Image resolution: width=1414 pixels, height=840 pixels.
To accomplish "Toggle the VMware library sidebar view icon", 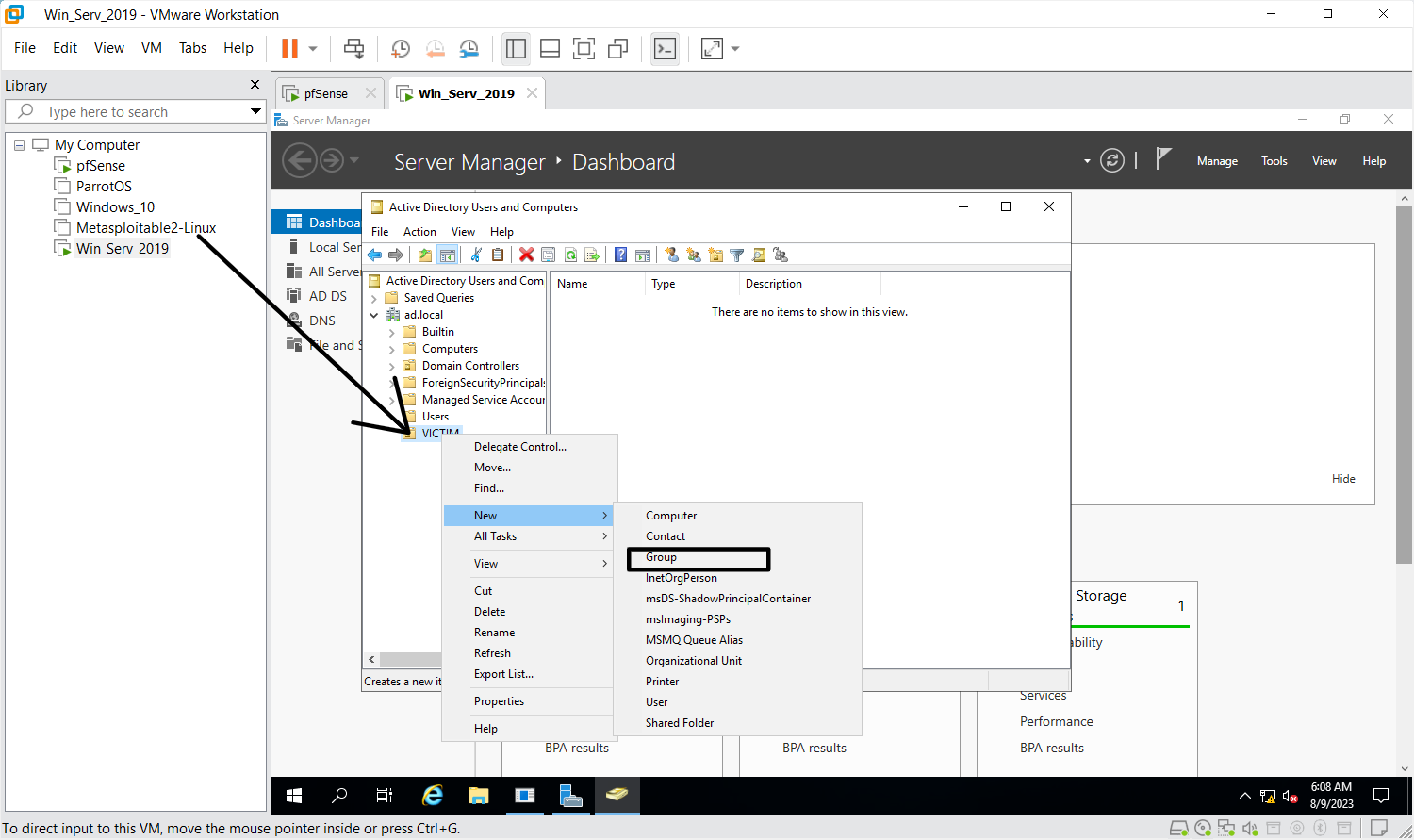I will point(516,49).
